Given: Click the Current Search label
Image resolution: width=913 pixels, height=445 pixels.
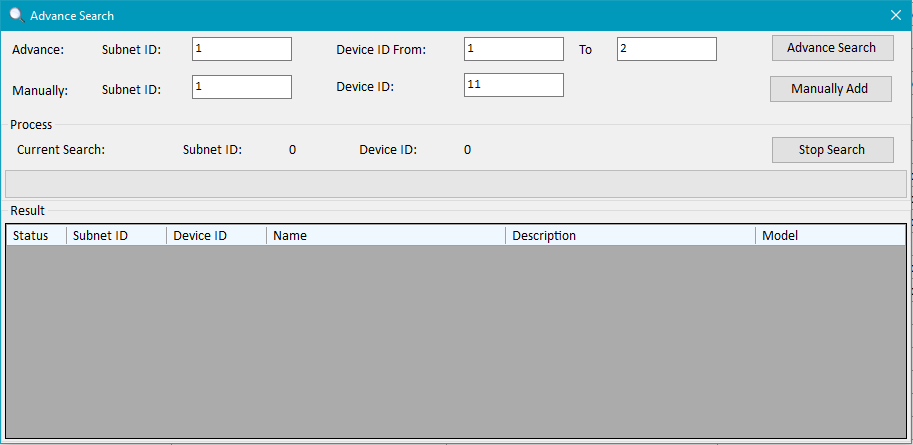Looking at the screenshot, I should click(61, 150).
